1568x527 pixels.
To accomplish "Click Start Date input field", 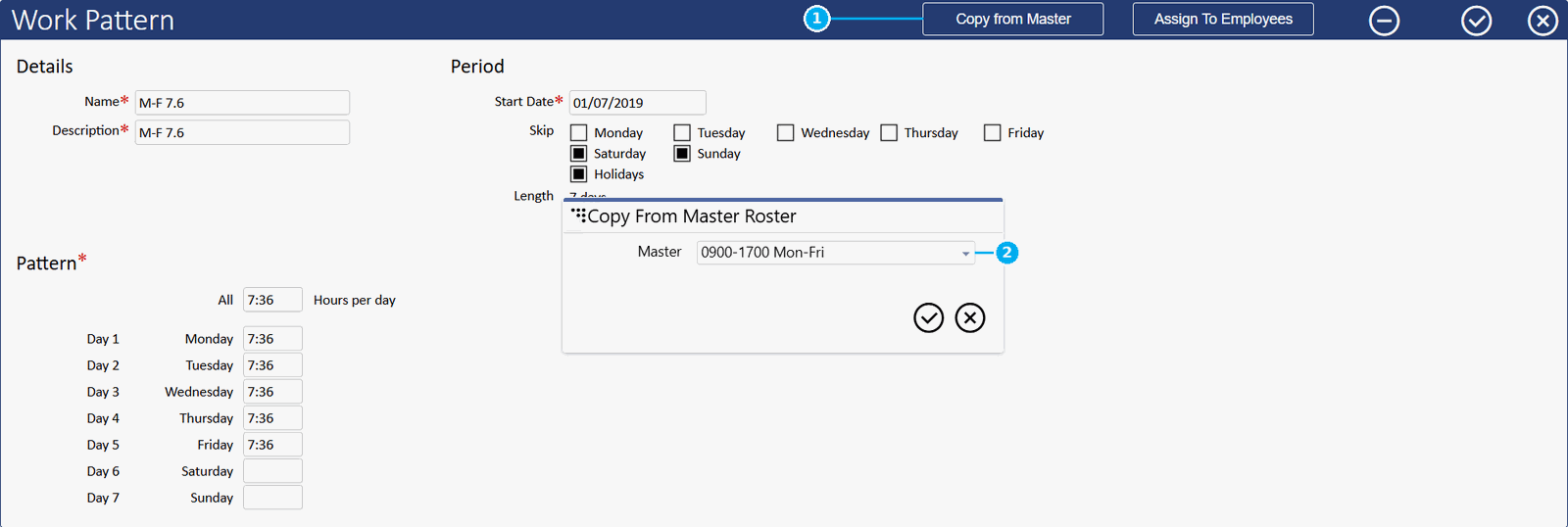I will (637, 102).
